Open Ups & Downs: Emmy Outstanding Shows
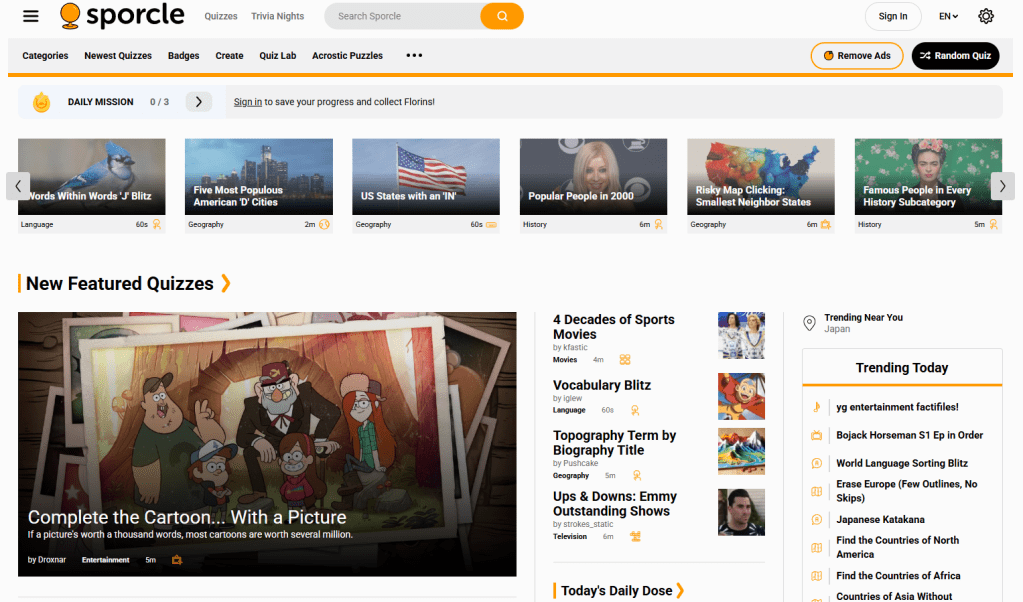 click(x=615, y=504)
